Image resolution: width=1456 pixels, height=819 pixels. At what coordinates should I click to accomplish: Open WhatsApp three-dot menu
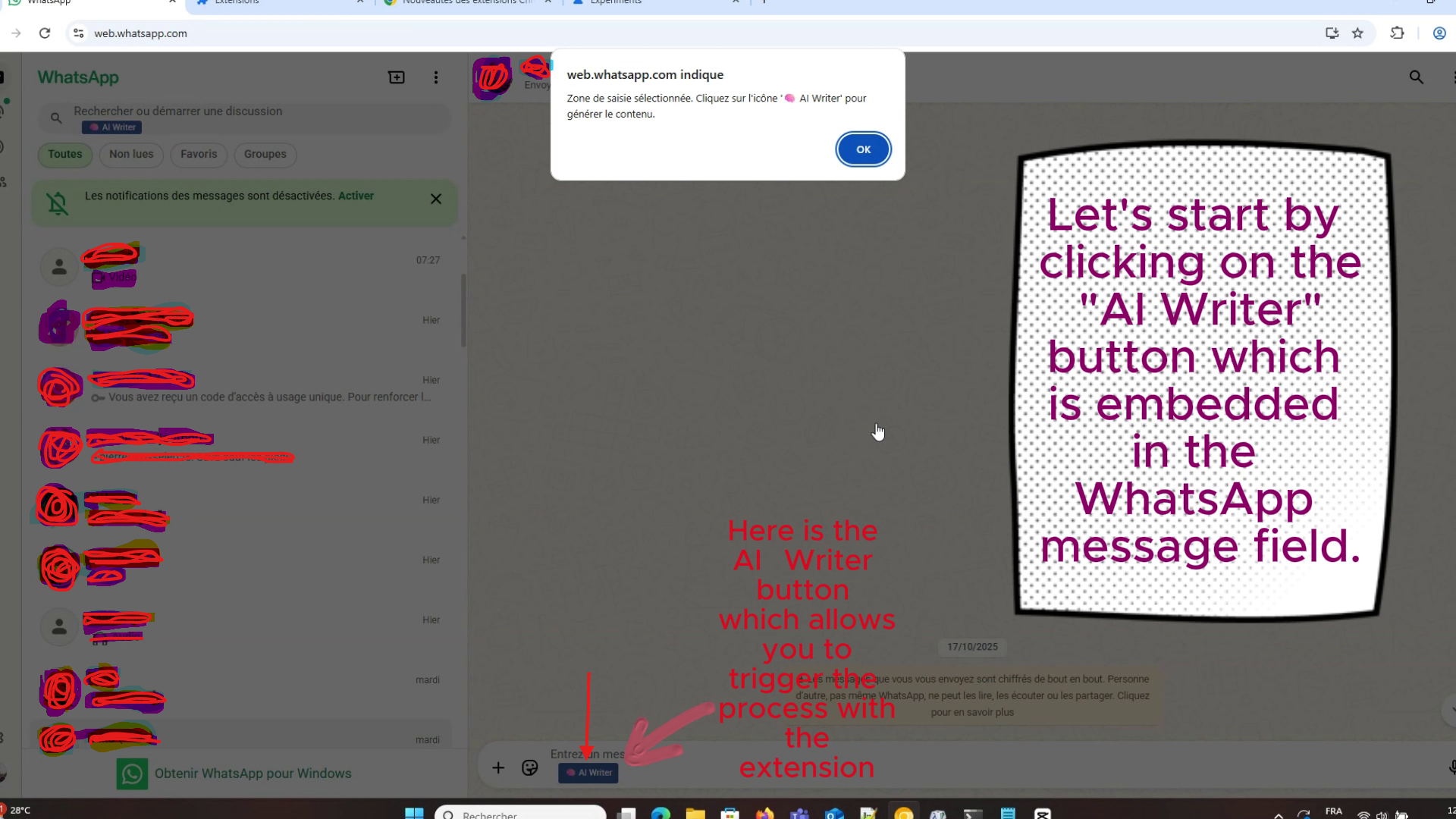(435, 77)
